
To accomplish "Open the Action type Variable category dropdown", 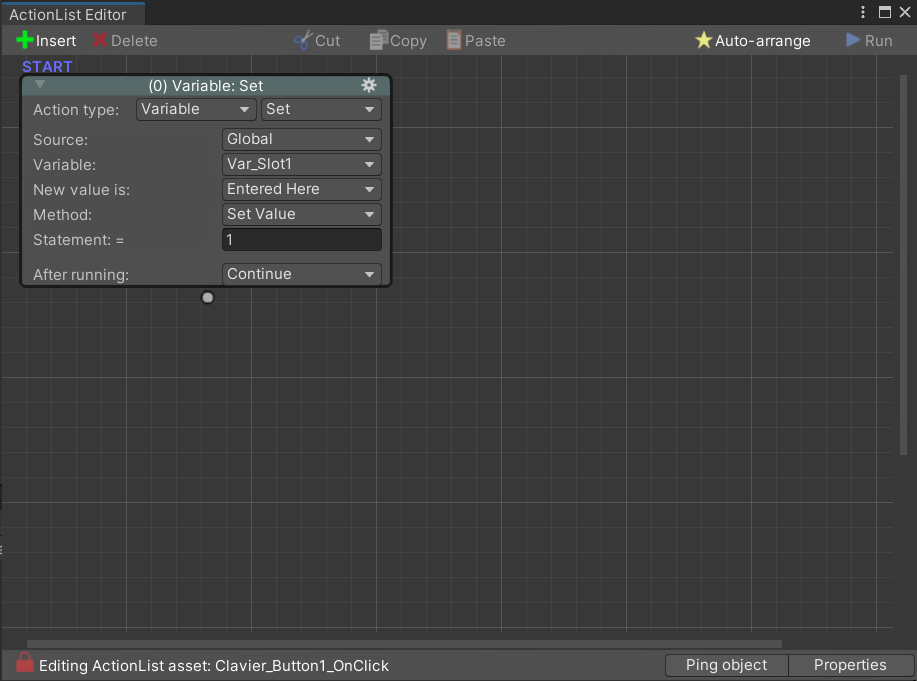I will point(196,109).
